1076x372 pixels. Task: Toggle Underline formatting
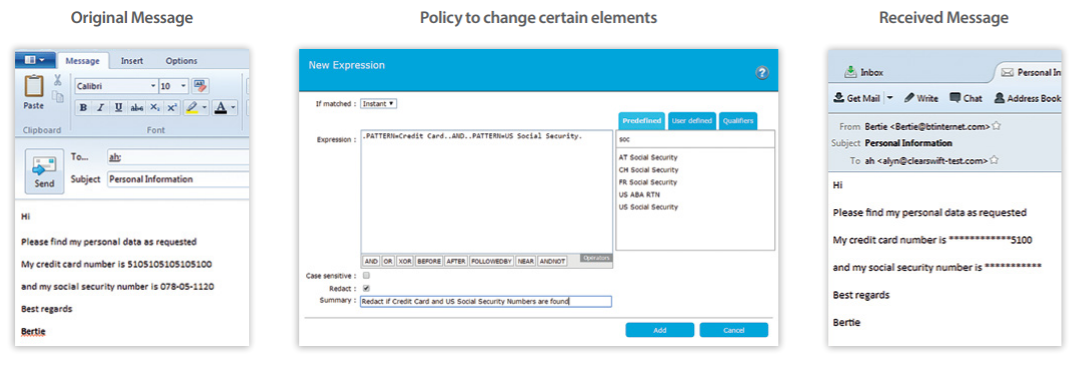pos(118,108)
